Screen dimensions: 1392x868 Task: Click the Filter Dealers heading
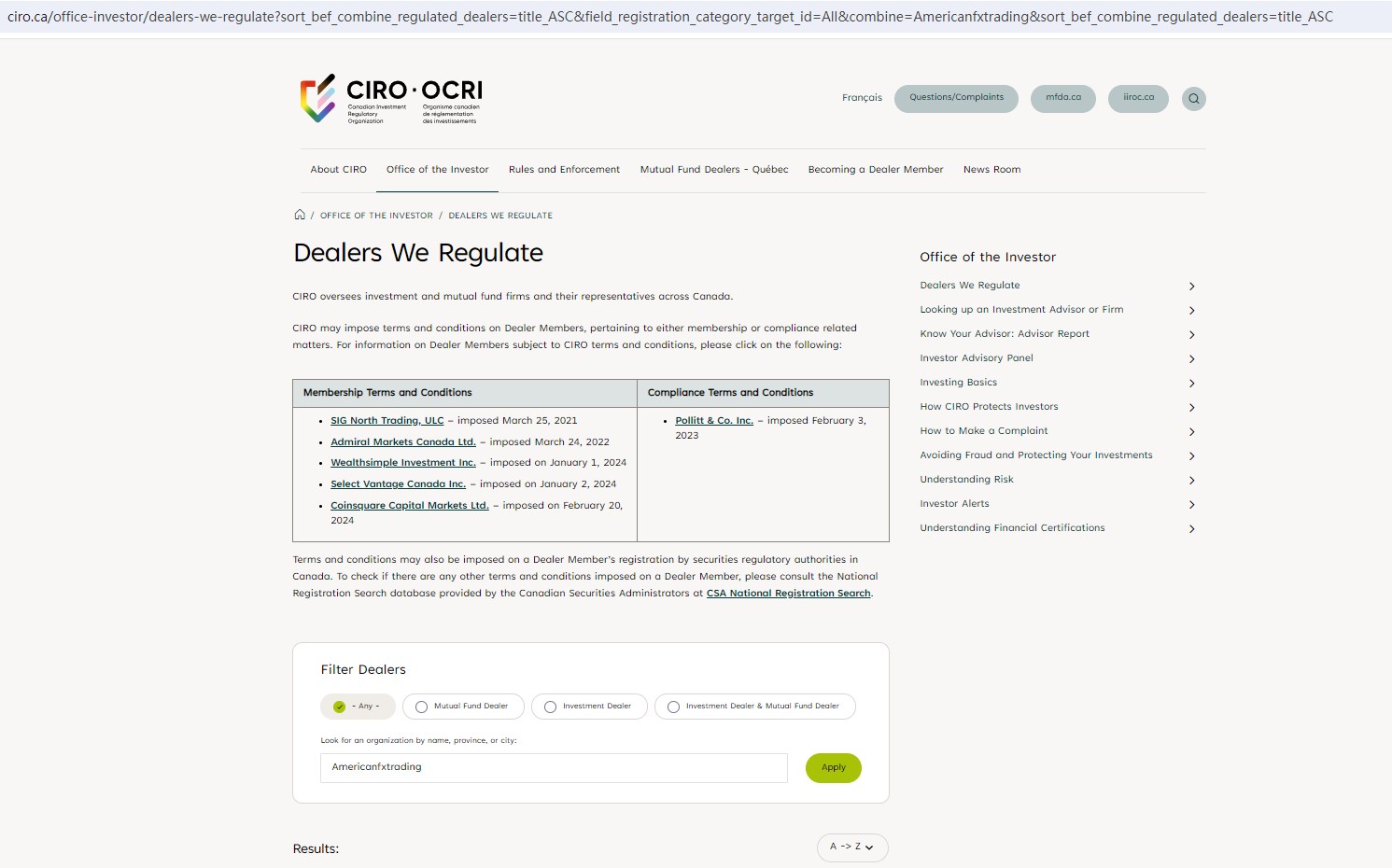pyautogui.click(x=363, y=670)
